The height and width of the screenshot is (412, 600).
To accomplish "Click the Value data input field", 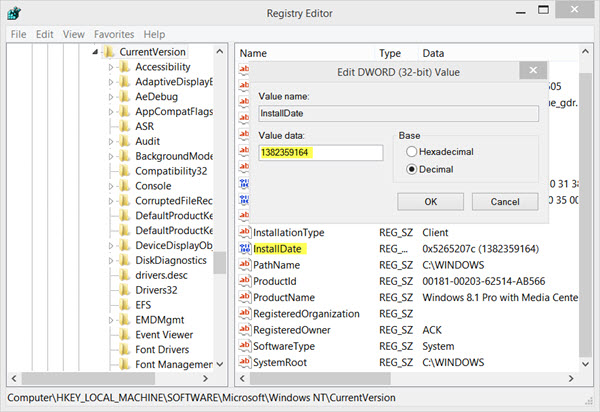I will tap(321, 153).
